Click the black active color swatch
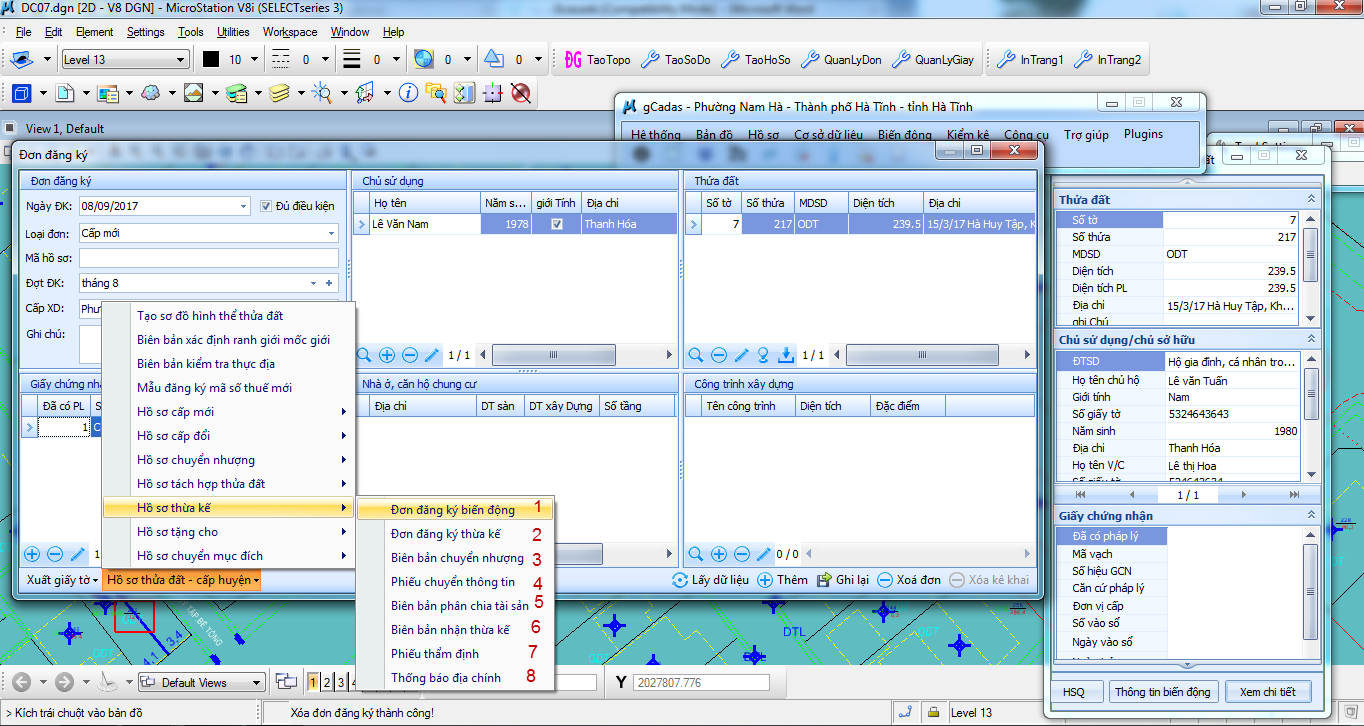Viewport: 1364px width, 726px height. point(211,60)
